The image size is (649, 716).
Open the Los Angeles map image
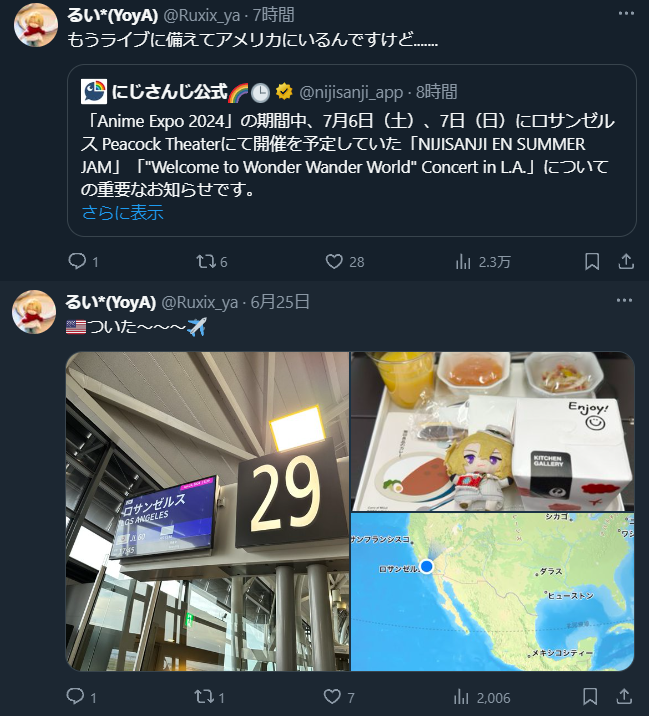point(492,592)
